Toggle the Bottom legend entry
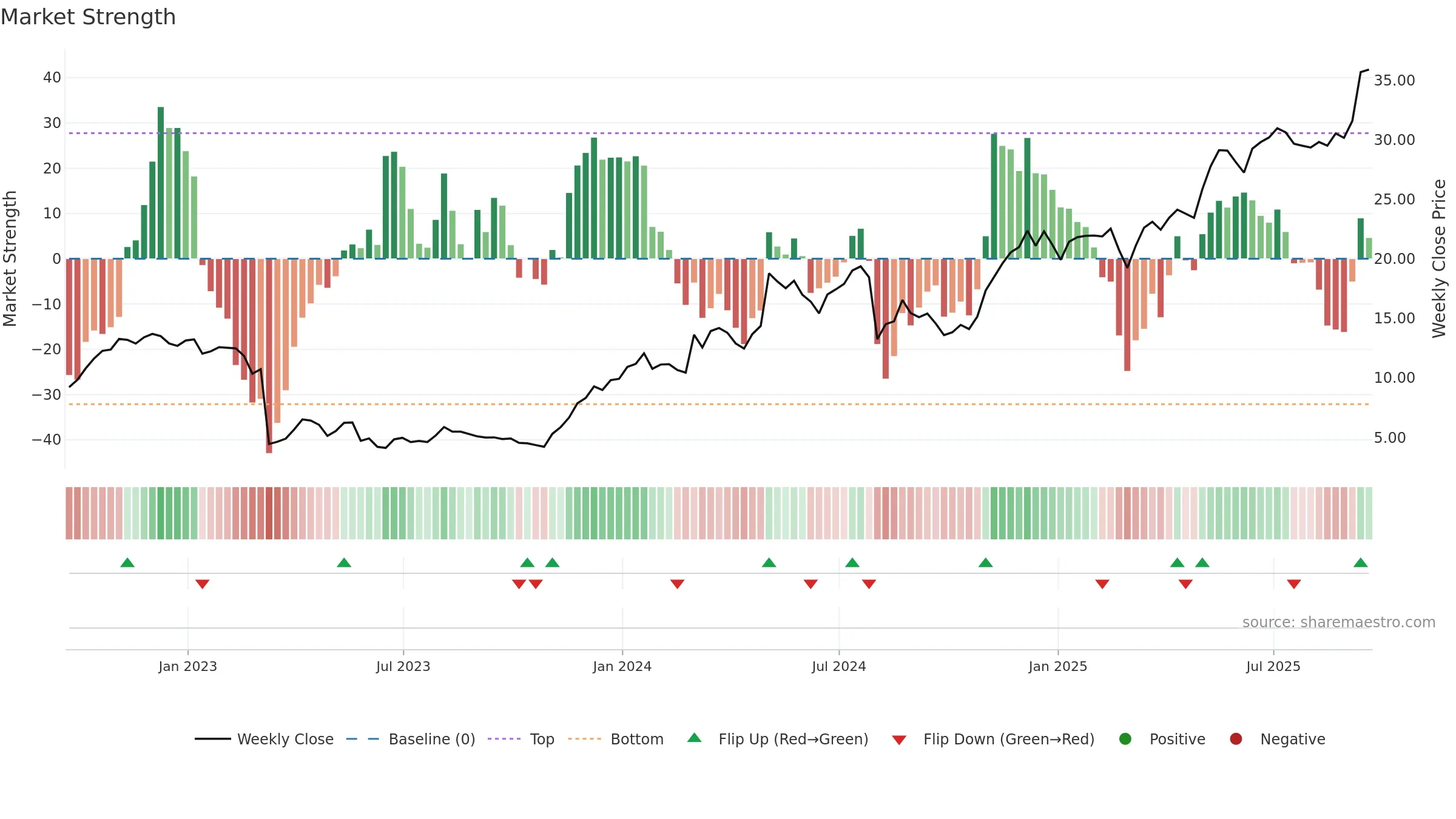This screenshot has height=819, width=1456. click(x=616, y=739)
